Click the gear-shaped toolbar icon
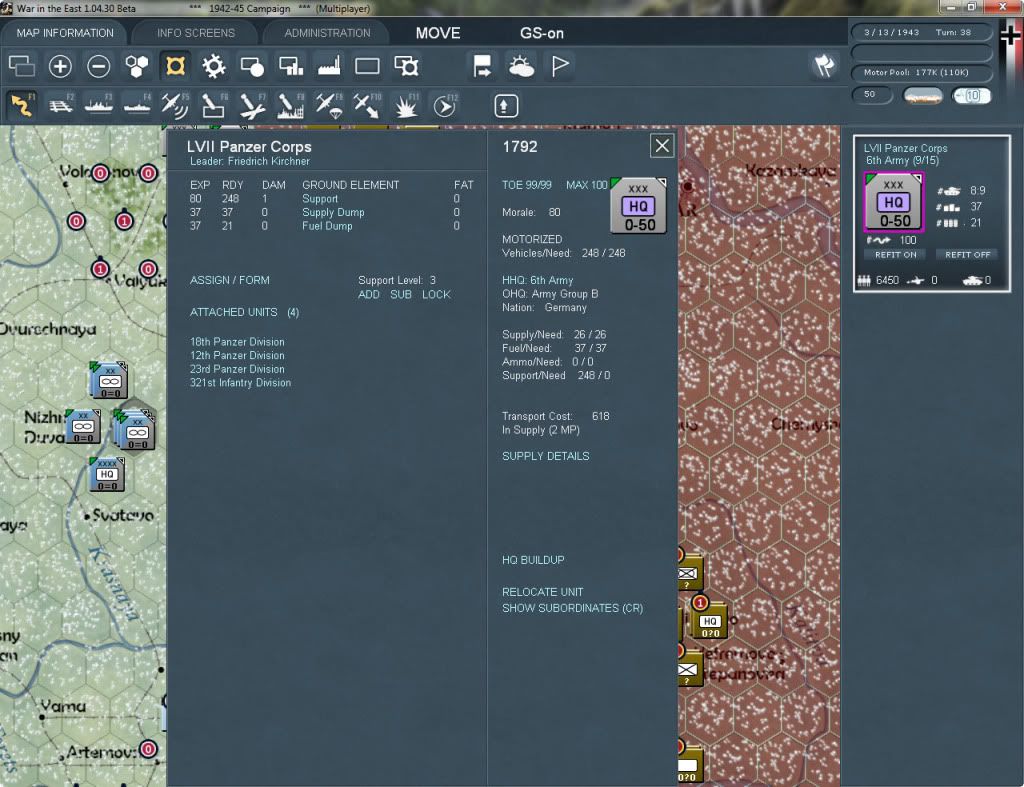The height and width of the screenshot is (787, 1024). (x=214, y=66)
